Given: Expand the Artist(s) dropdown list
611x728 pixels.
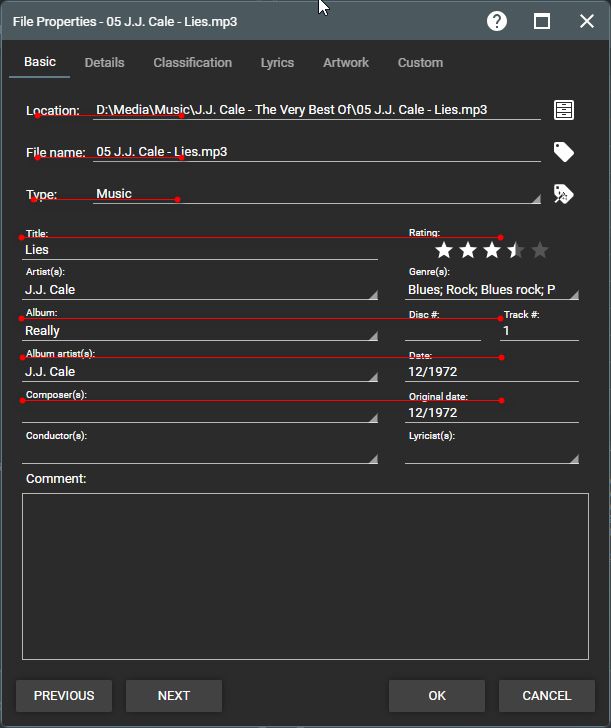Looking at the screenshot, I should coord(373,294).
